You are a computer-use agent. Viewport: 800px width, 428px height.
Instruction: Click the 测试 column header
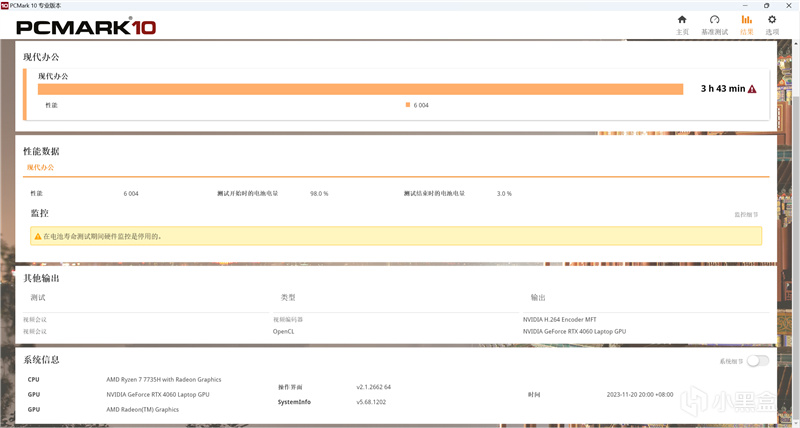pos(38,297)
